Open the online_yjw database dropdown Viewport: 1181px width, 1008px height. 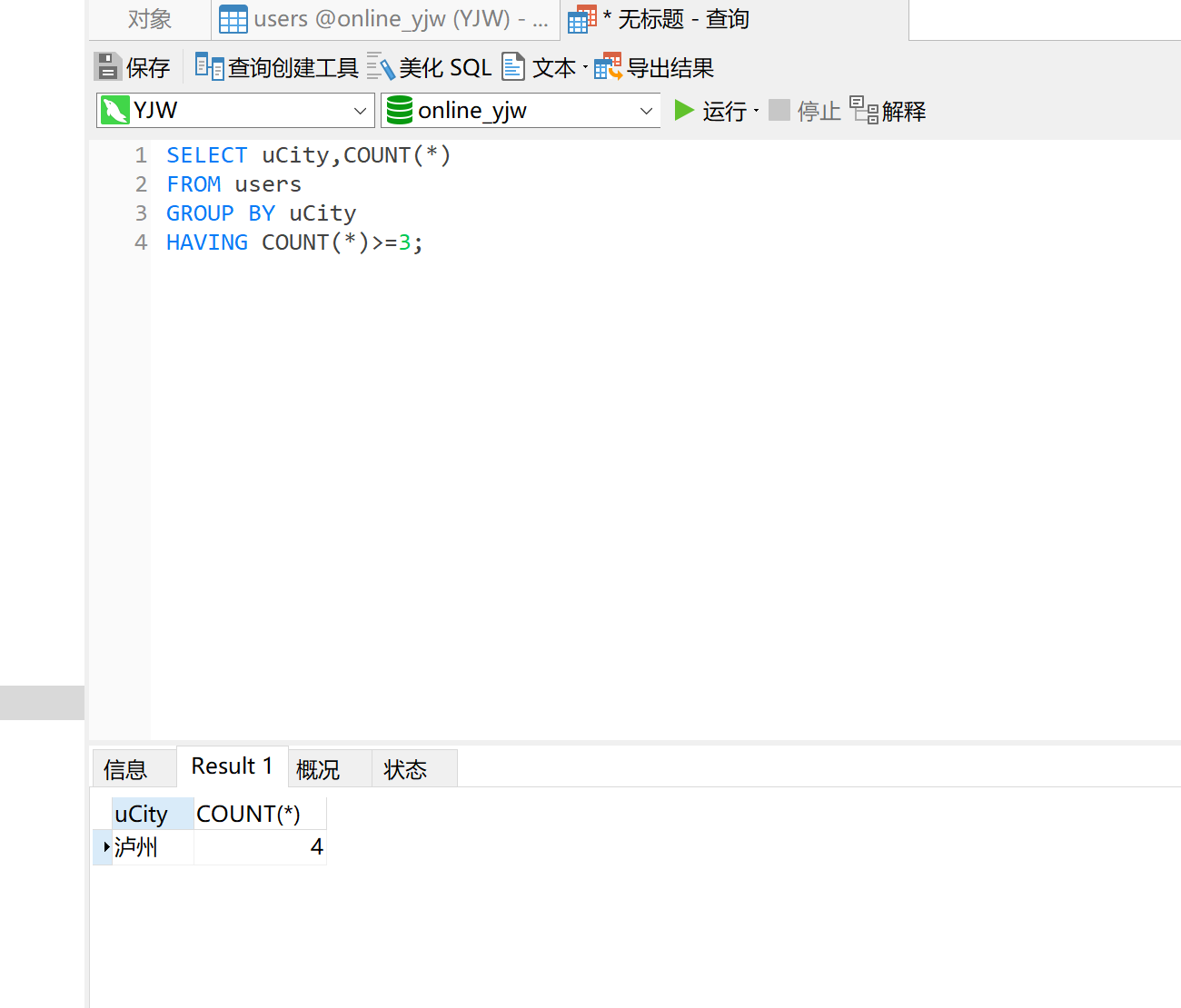pyautogui.click(x=646, y=111)
